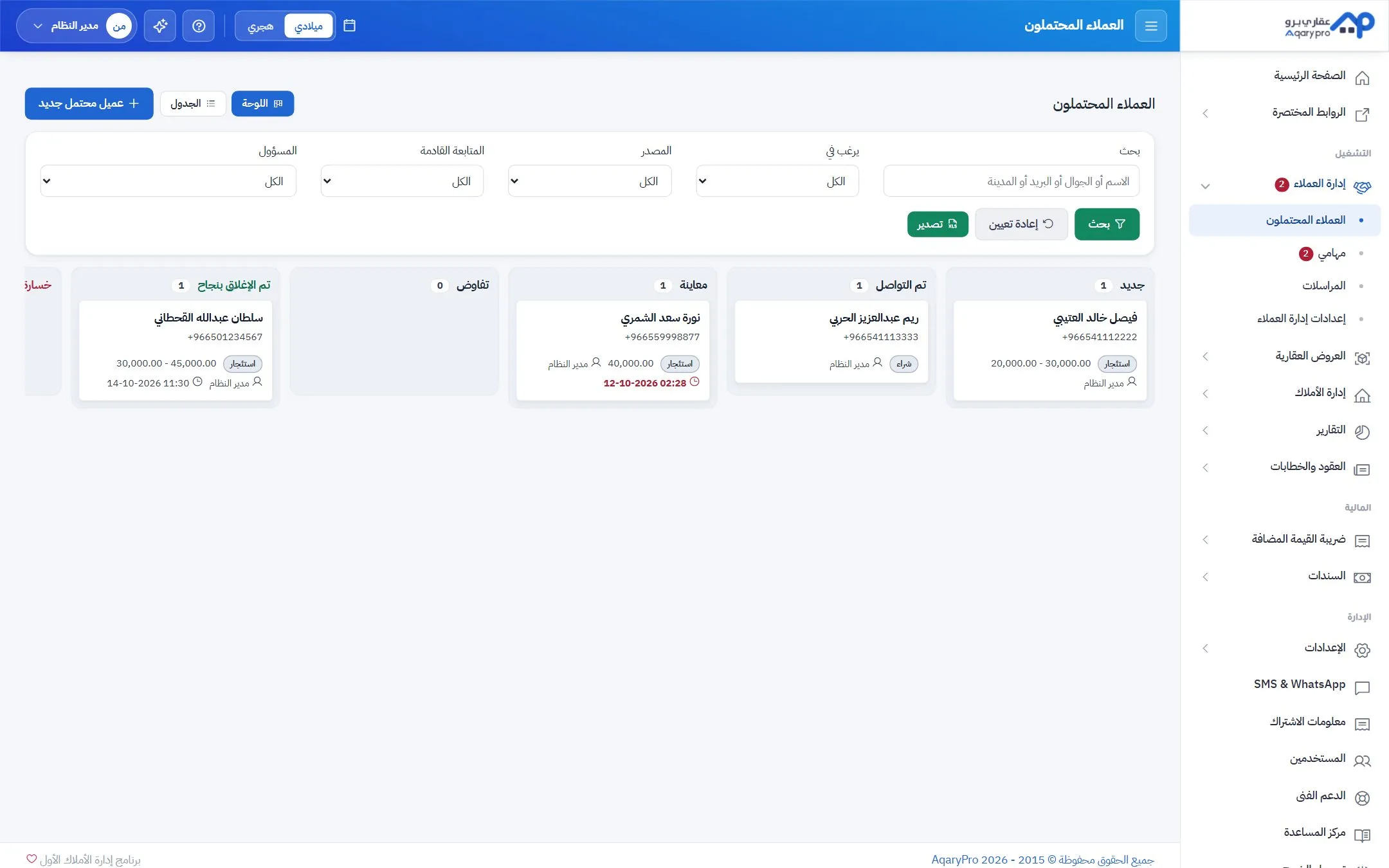1389x868 pixels.
Task: Click the AqaryPro logo
Action: [x=1329, y=26]
